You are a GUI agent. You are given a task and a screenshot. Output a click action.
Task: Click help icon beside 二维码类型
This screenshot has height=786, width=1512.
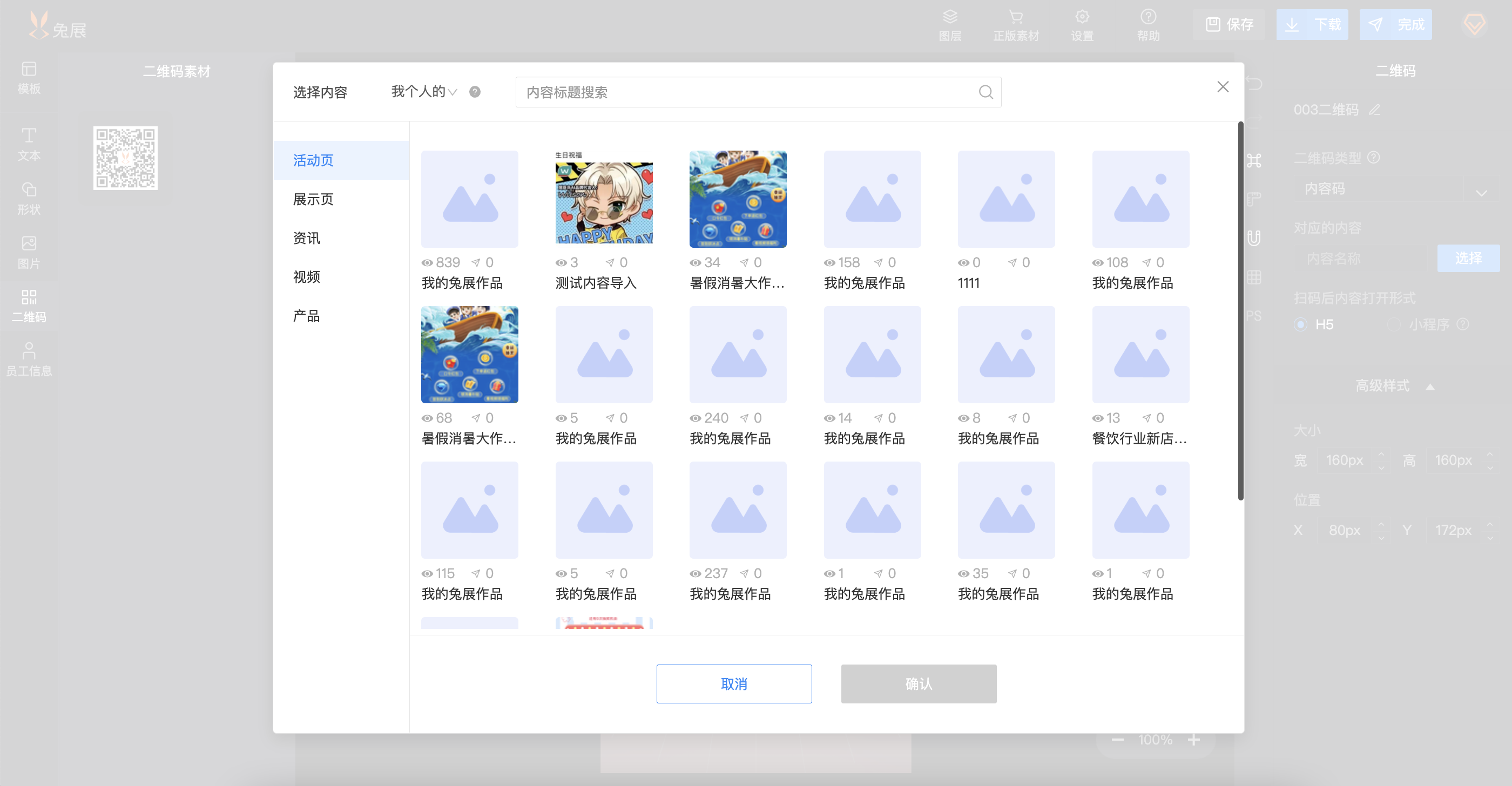pos(1373,157)
